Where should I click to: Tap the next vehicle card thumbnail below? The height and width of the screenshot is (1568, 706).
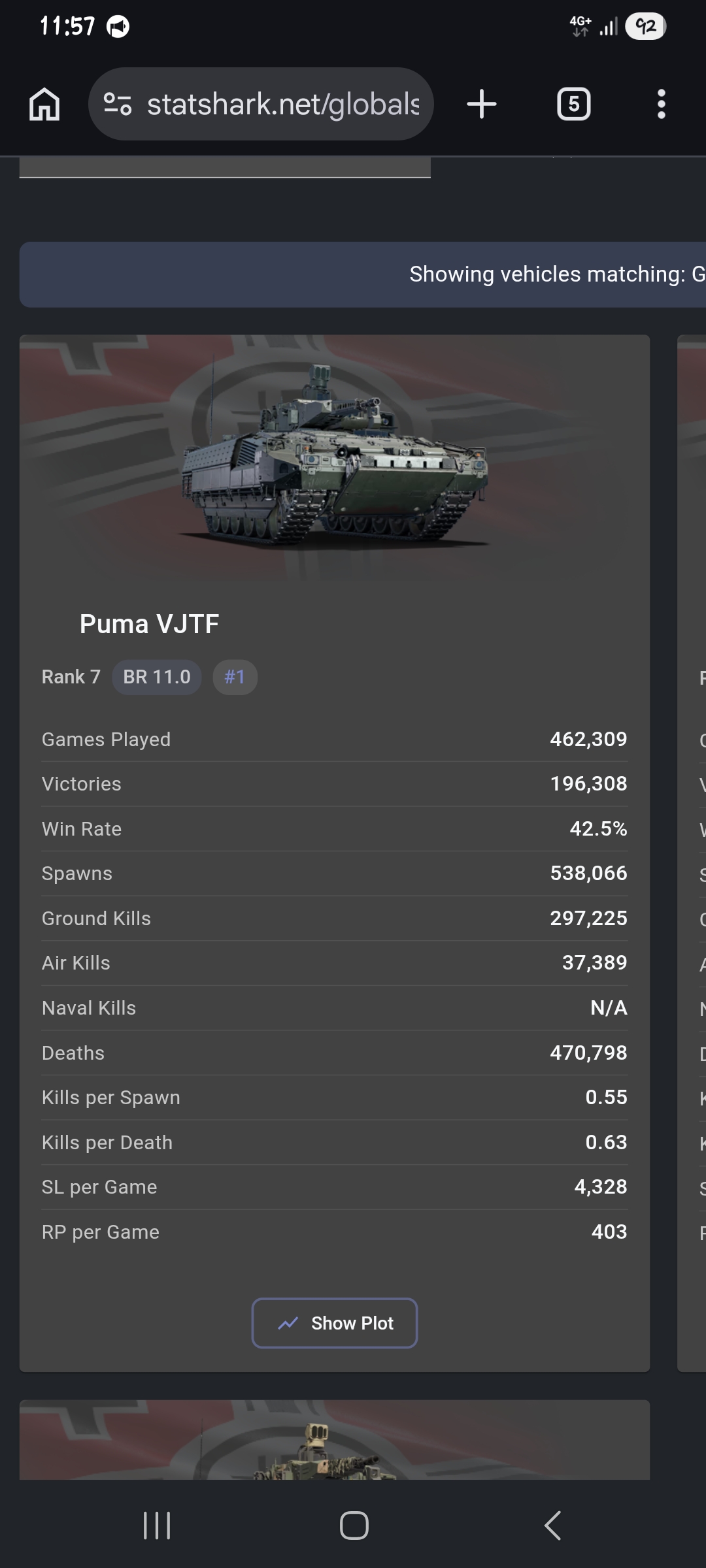tap(335, 1440)
